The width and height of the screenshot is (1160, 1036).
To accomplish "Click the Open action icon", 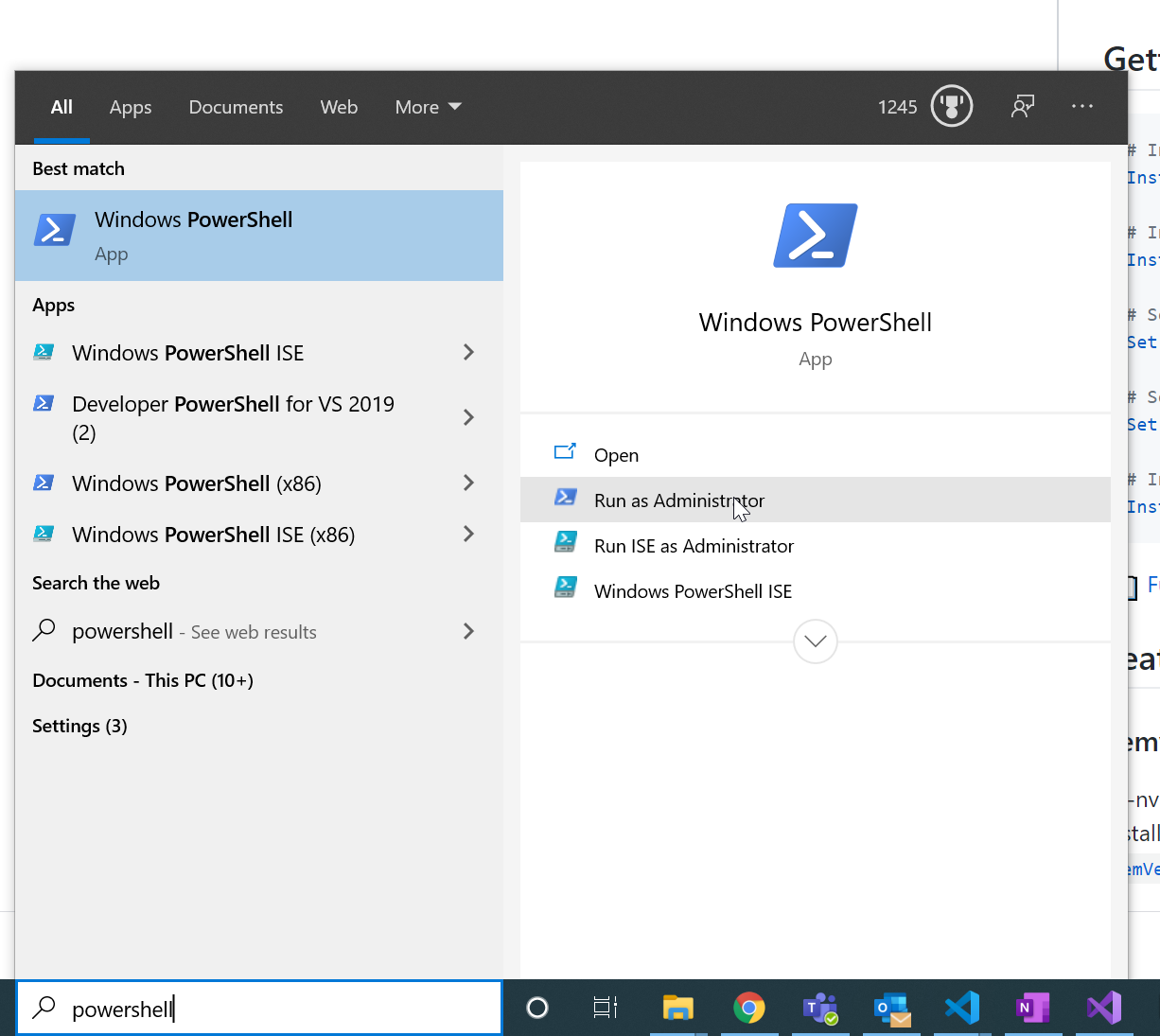I will point(565,452).
